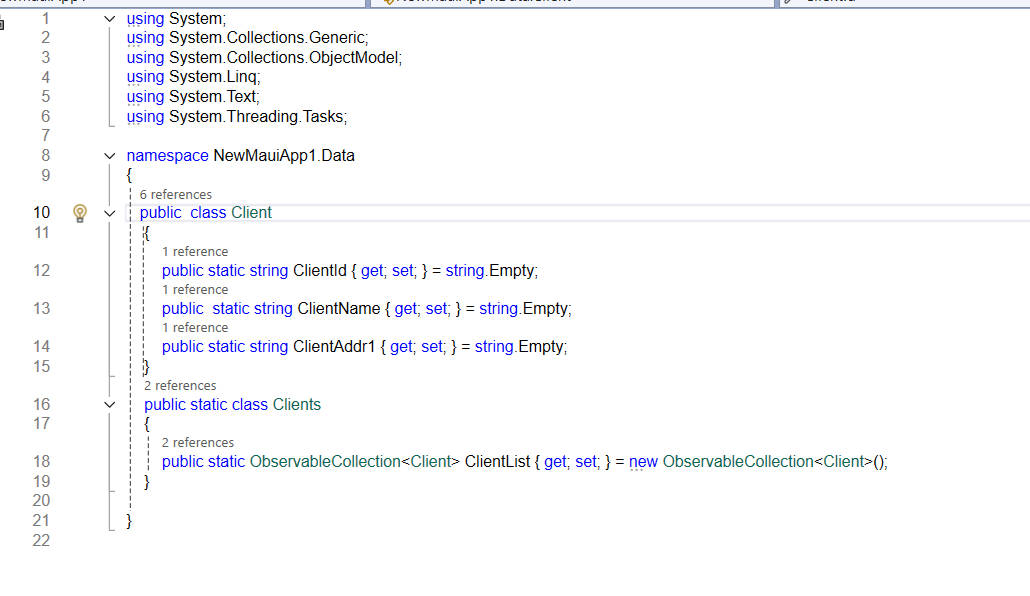
Task: Click line number 22 in the margin
Action: click(41, 541)
